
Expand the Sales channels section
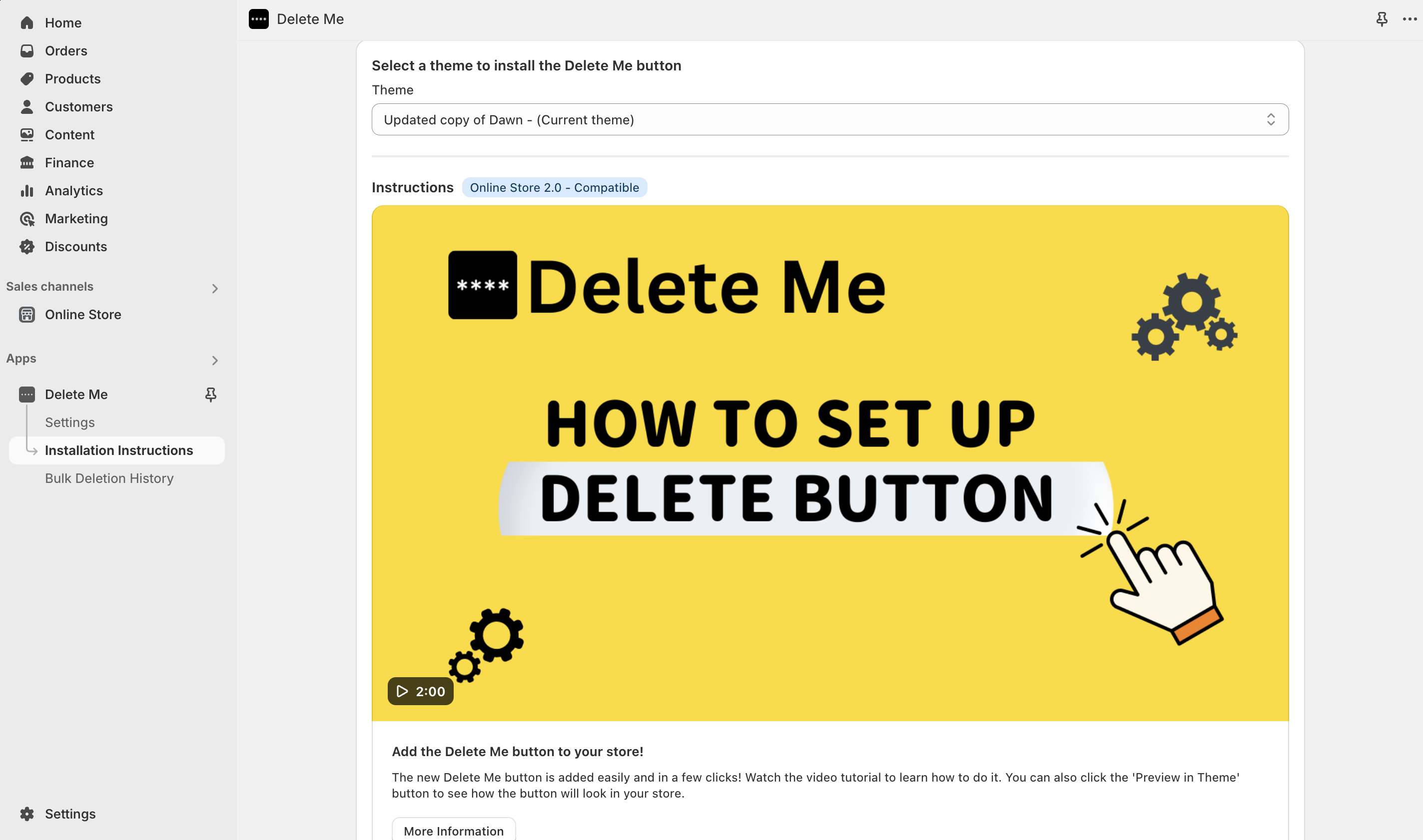click(215, 289)
